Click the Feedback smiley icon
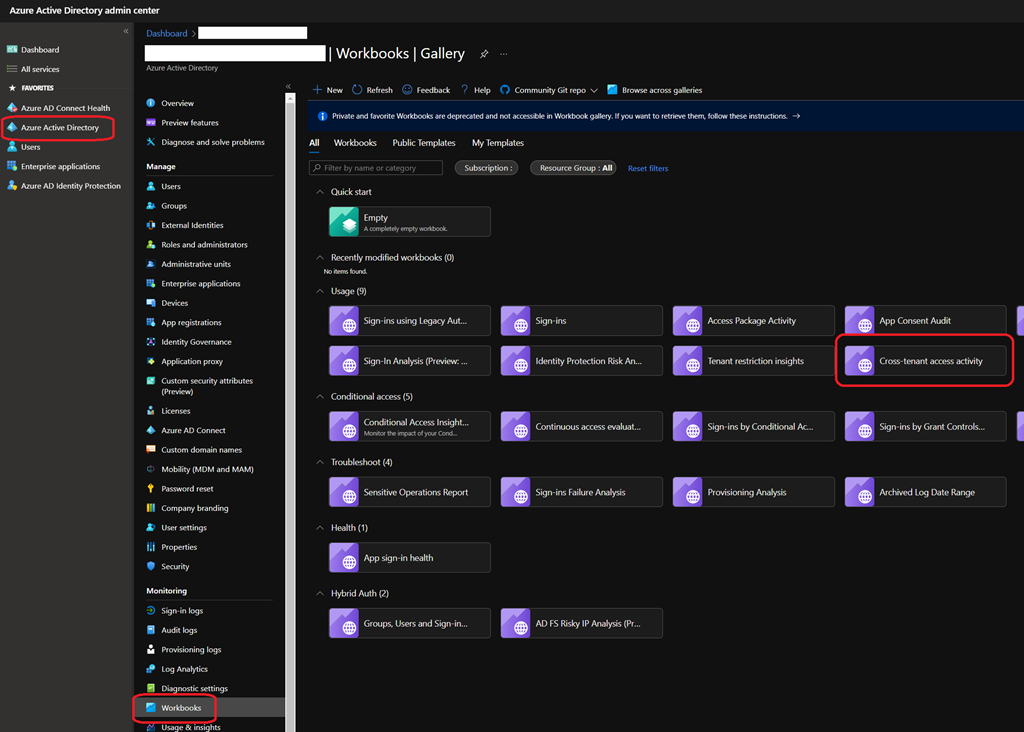The height and width of the screenshot is (732, 1024). tap(408, 90)
